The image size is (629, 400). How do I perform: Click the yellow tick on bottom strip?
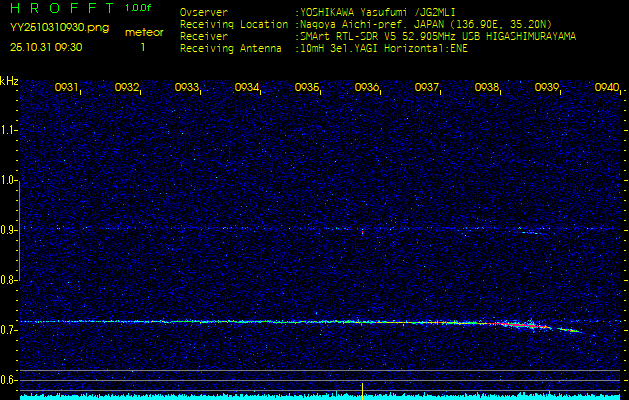tap(361, 387)
